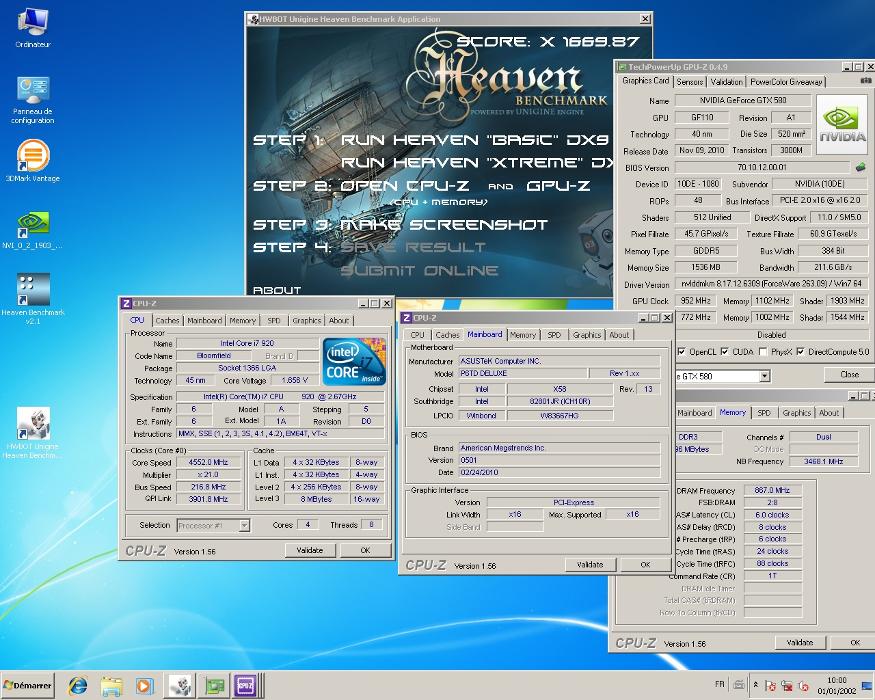Open the Validation tab in GPU-Z

[x=727, y=81]
